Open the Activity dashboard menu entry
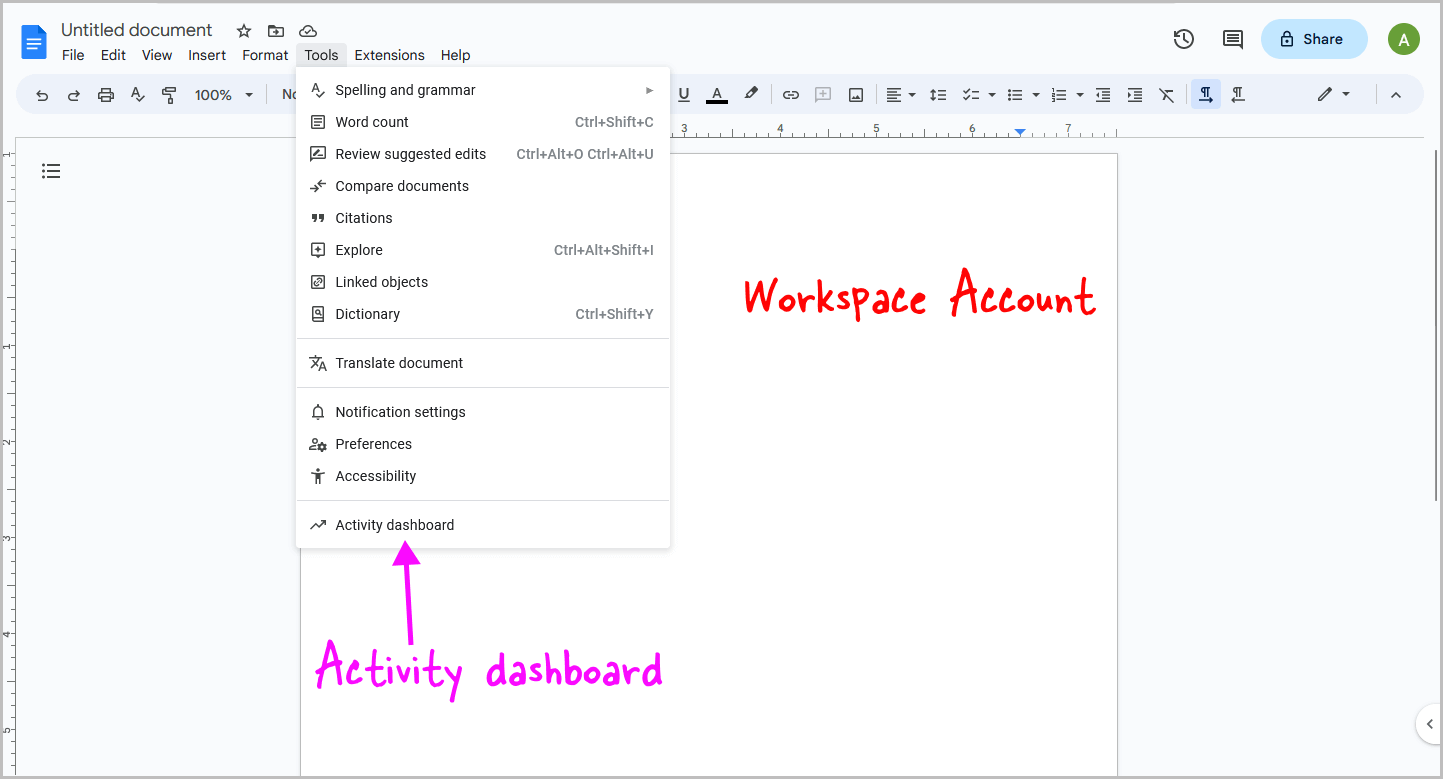This screenshot has height=779, width=1443. pyautogui.click(x=394, y=524)
